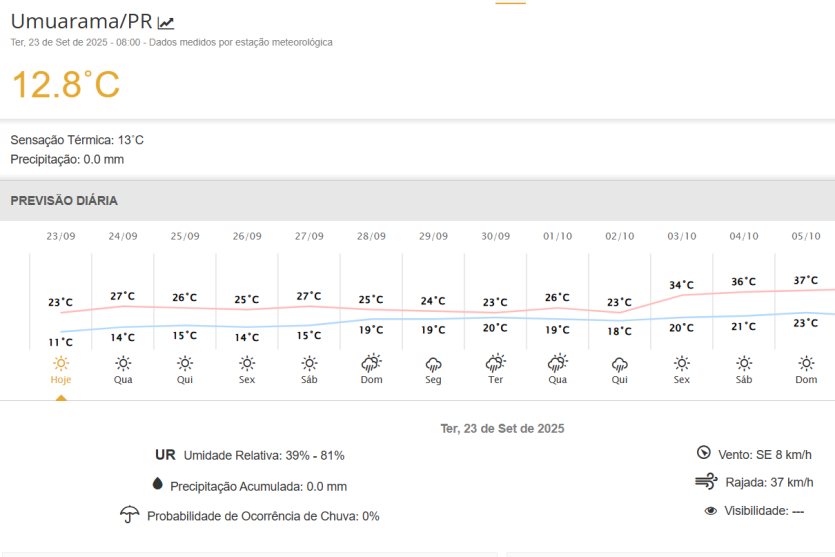Screen dimensions: 835x557
Task: Choose the partly rainy icon for Dom 28/09
Action: [371, 363]
